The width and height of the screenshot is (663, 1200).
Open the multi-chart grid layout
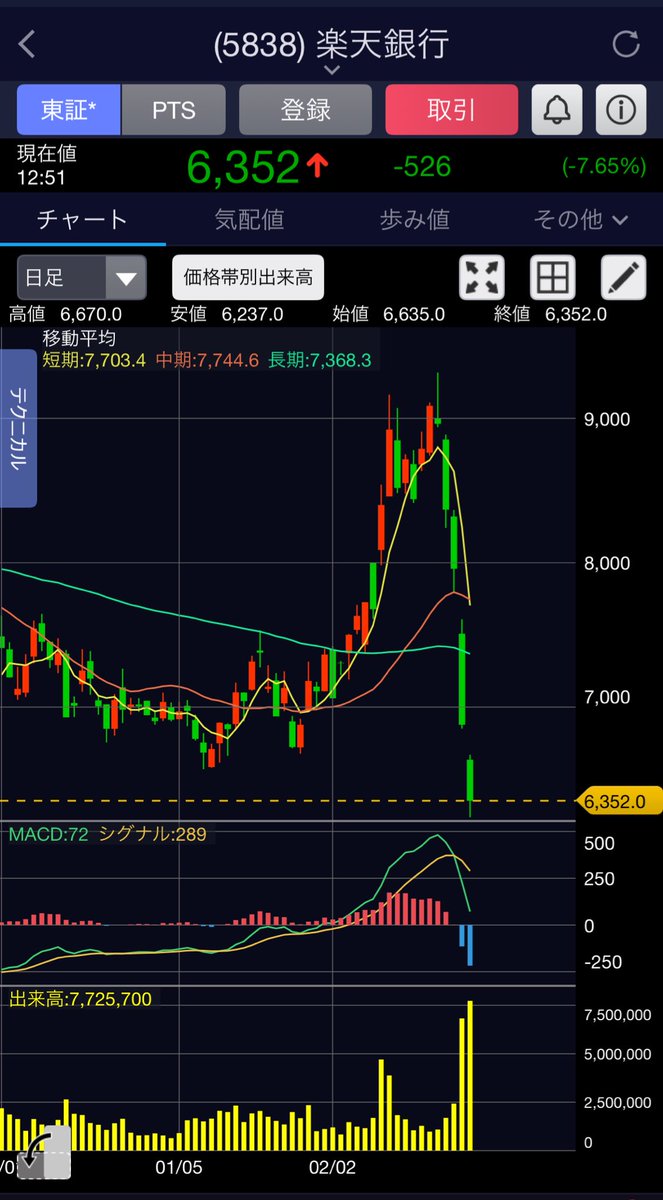pyautogui.click(x=553, y=278)
